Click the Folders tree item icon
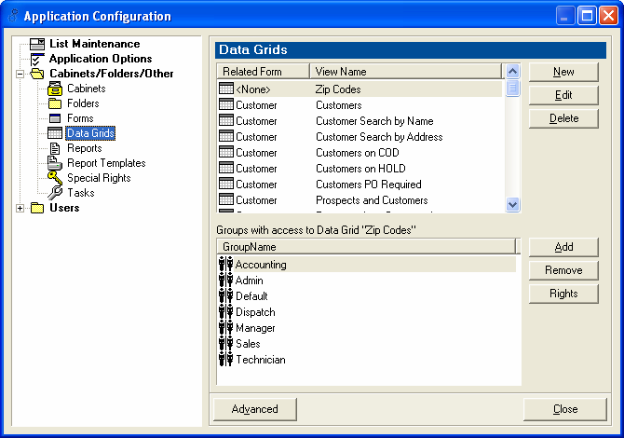The height and width of the screenshot is (438, 624). (55, 103)
